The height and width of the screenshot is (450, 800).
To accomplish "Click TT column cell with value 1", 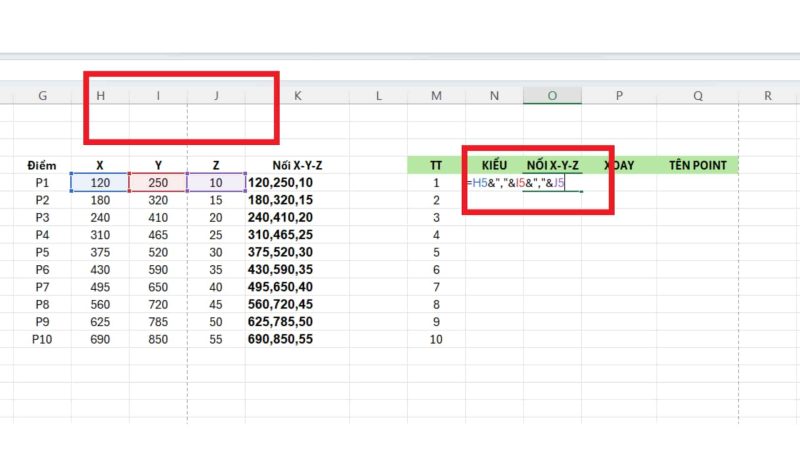I will 436,183.
